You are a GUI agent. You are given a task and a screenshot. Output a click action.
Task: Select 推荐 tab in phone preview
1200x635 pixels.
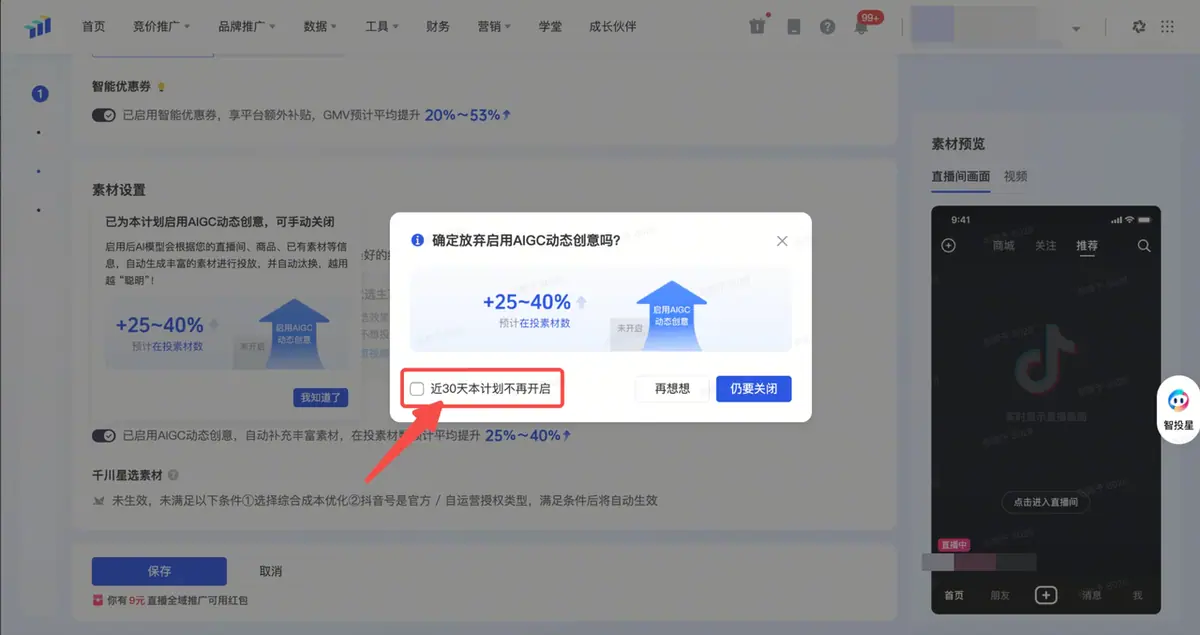click(1087, 245)
